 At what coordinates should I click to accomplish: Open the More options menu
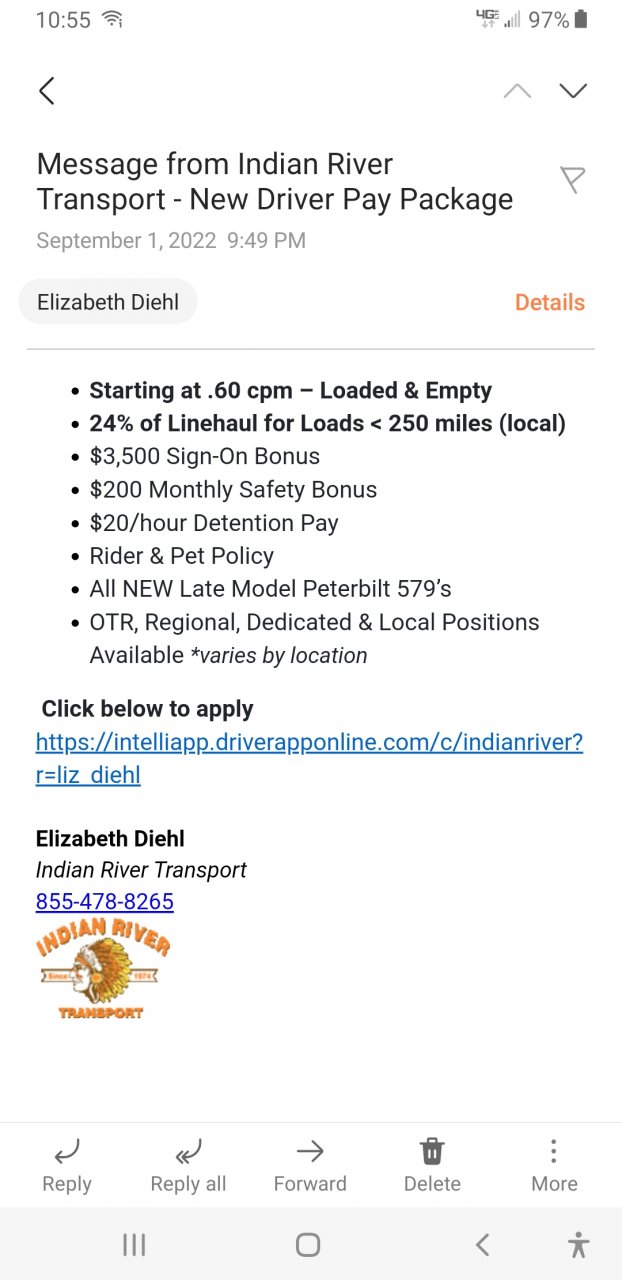tap(554, 1167)
